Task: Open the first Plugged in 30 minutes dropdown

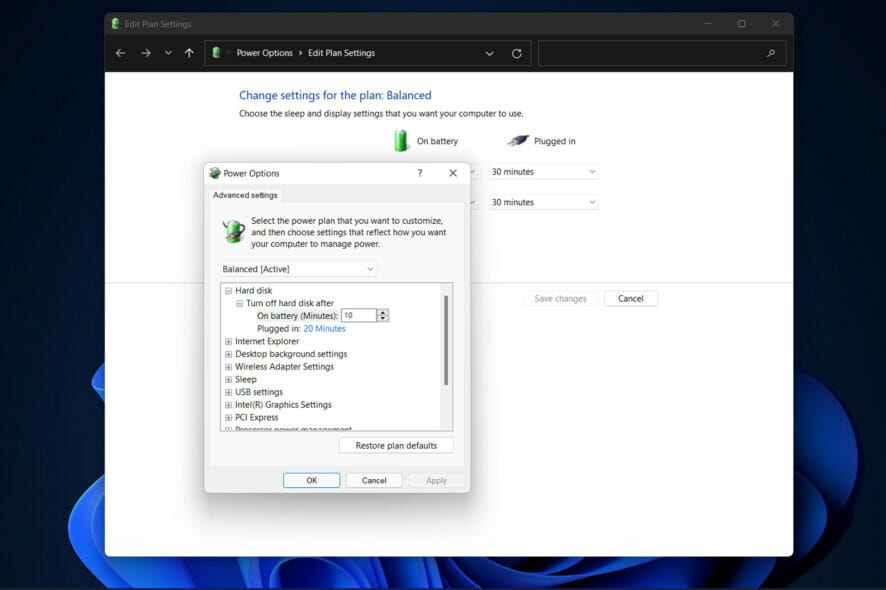Action: 543,171
